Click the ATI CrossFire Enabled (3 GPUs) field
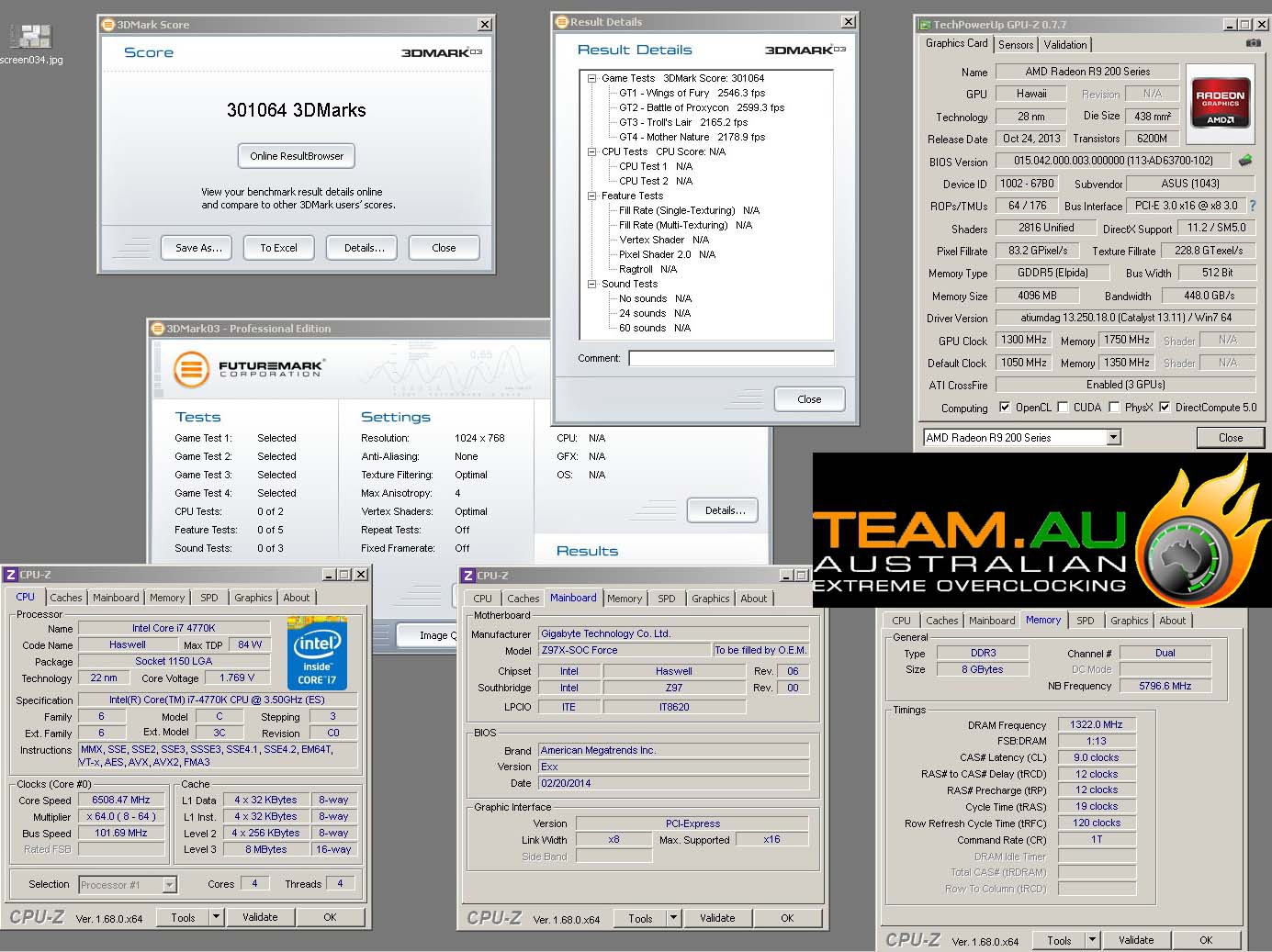 (1126, 385)
